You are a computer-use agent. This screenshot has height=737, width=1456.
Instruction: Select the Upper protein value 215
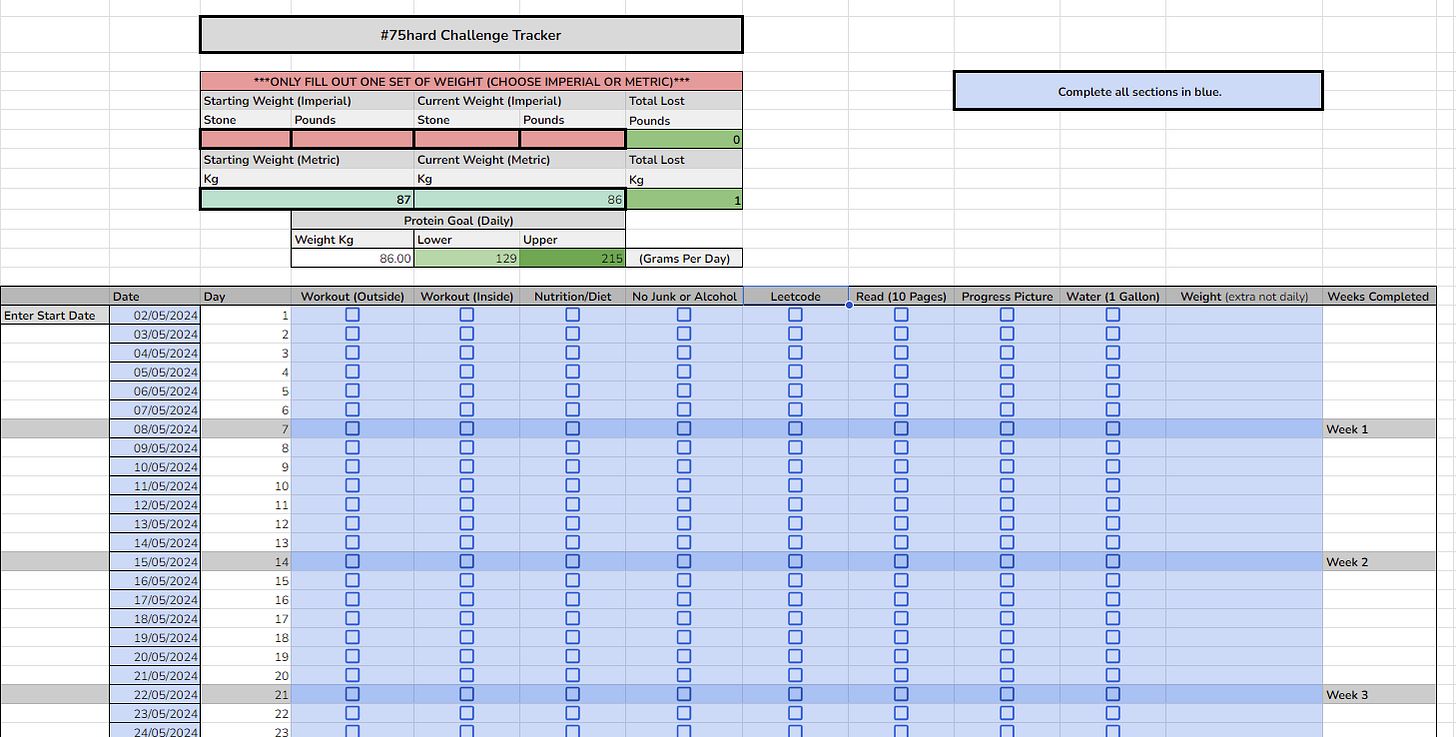point(572,258)
